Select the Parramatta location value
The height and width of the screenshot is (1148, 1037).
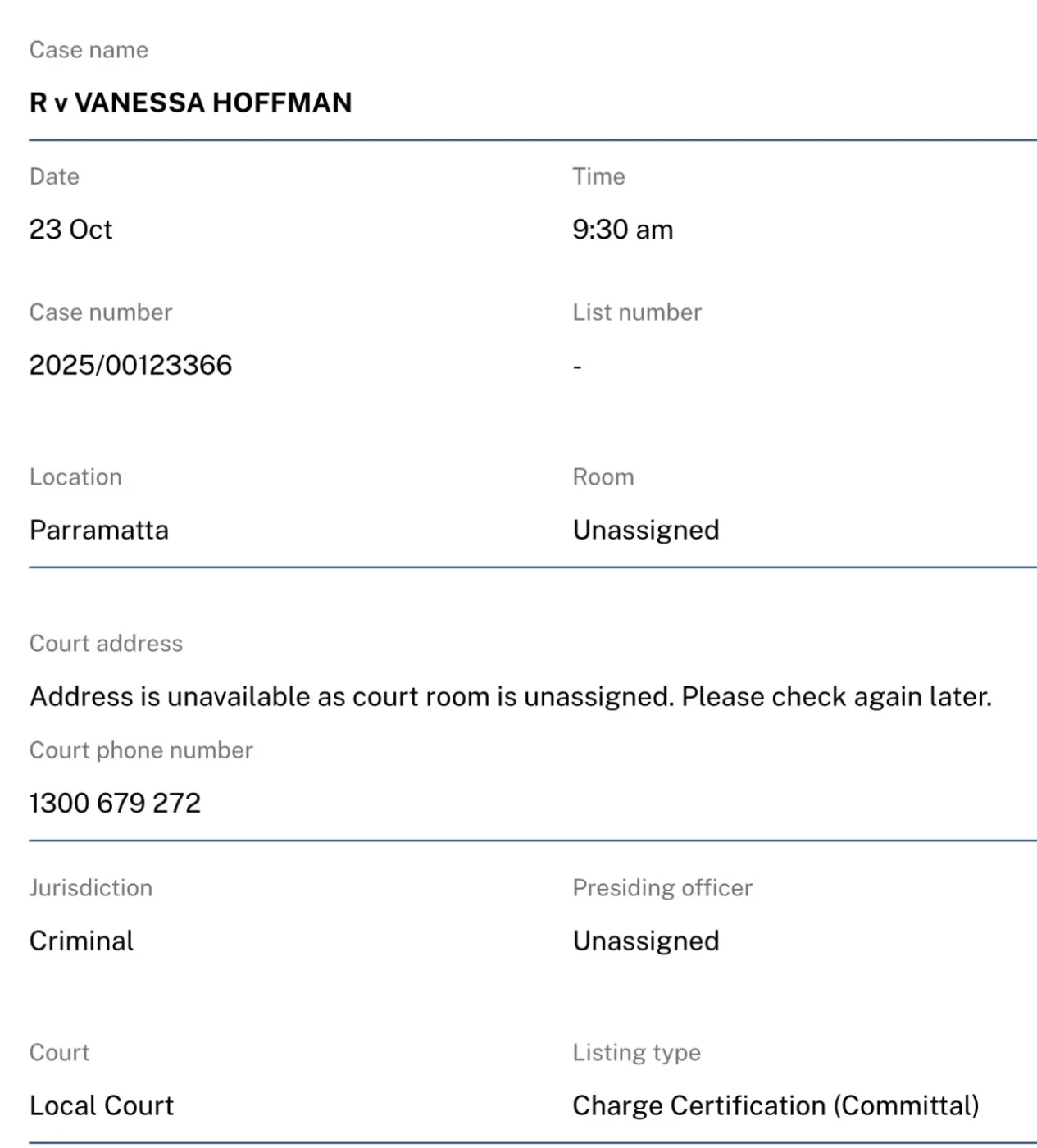tap(99, 530)
